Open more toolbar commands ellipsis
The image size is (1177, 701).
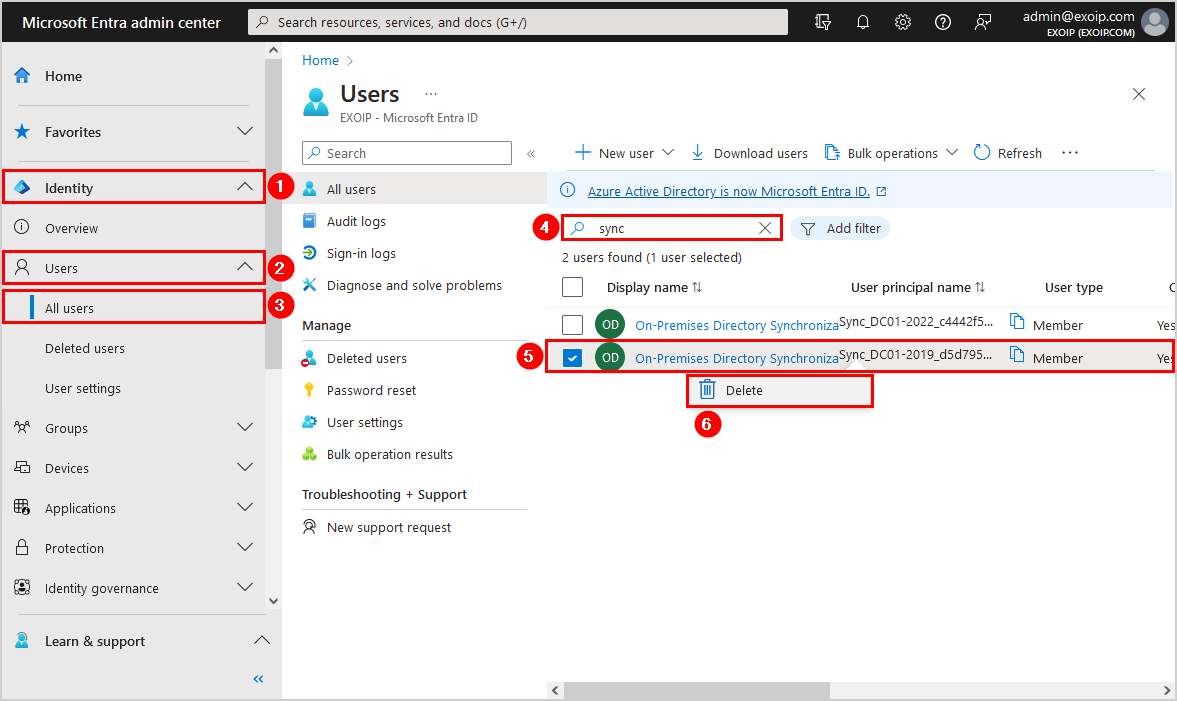tap(1070, 153)
